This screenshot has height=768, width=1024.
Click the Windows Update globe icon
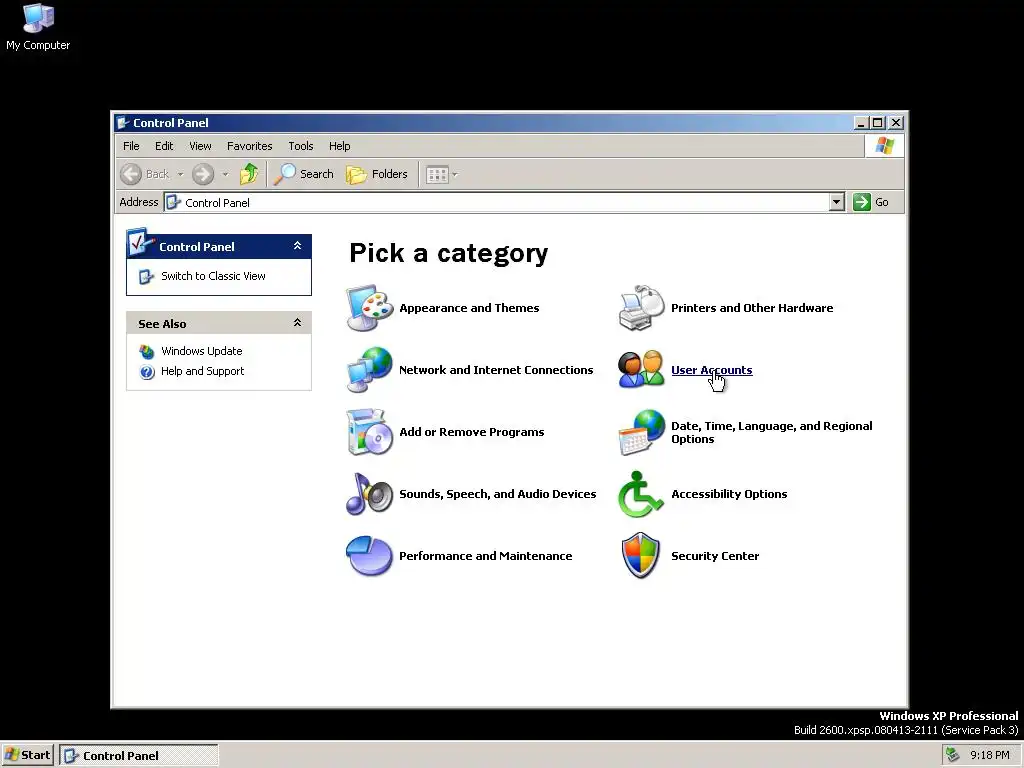(147, 351)
